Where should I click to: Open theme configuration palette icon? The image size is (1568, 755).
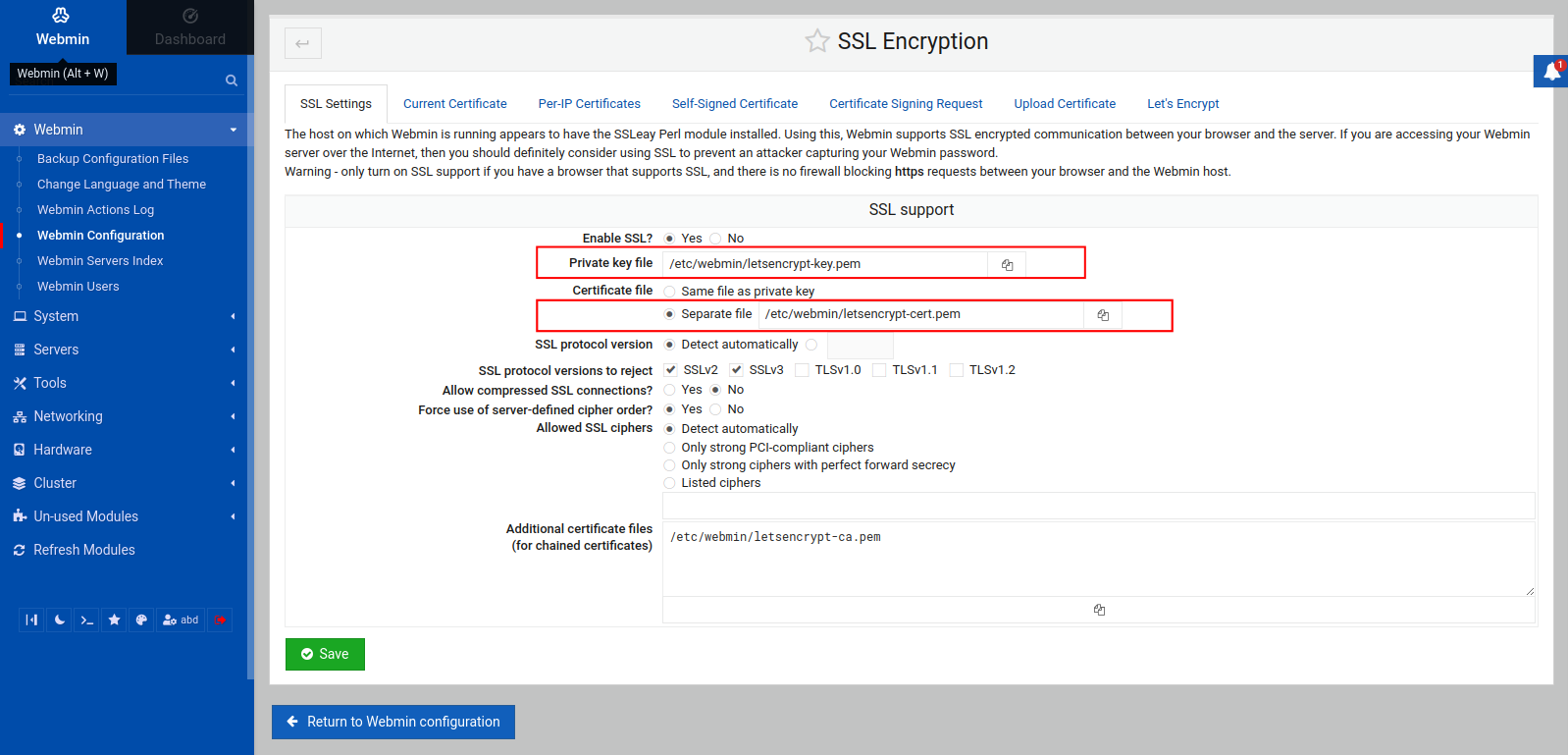point(141,620)
